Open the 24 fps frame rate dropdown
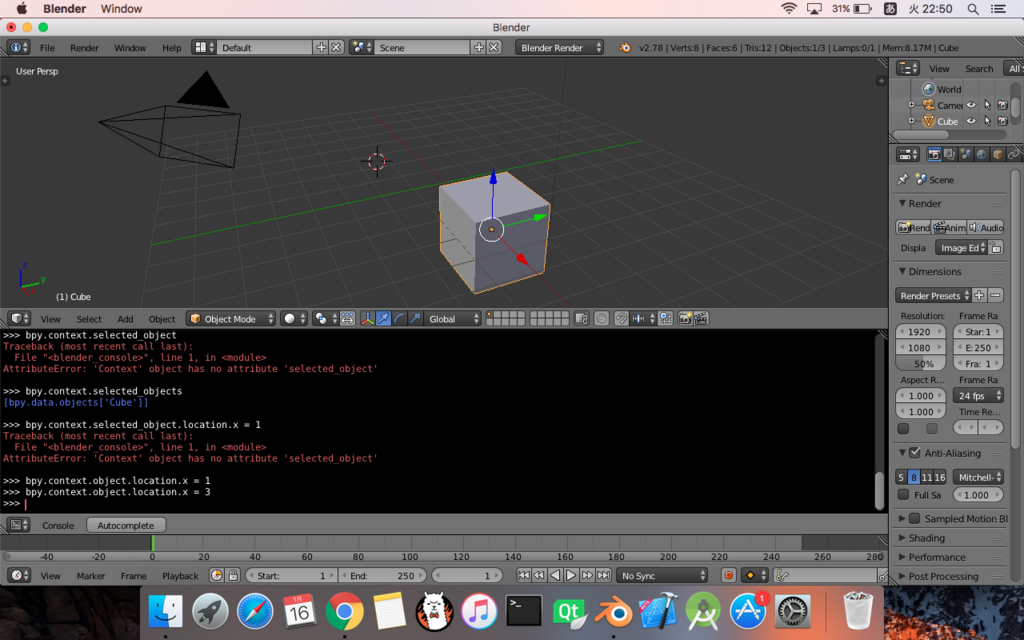The height and width of the screenshot is (640, 1024). point(978,396)
